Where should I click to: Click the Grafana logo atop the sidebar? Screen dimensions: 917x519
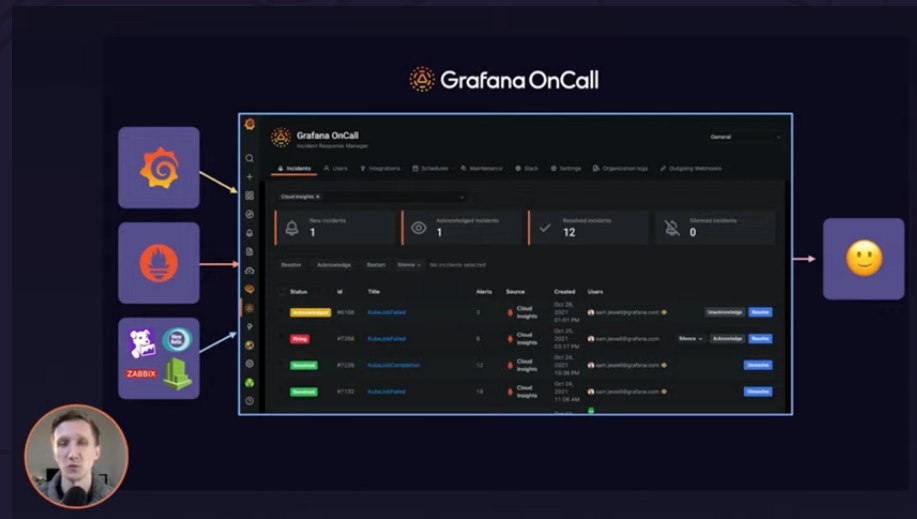coord(250,124)
